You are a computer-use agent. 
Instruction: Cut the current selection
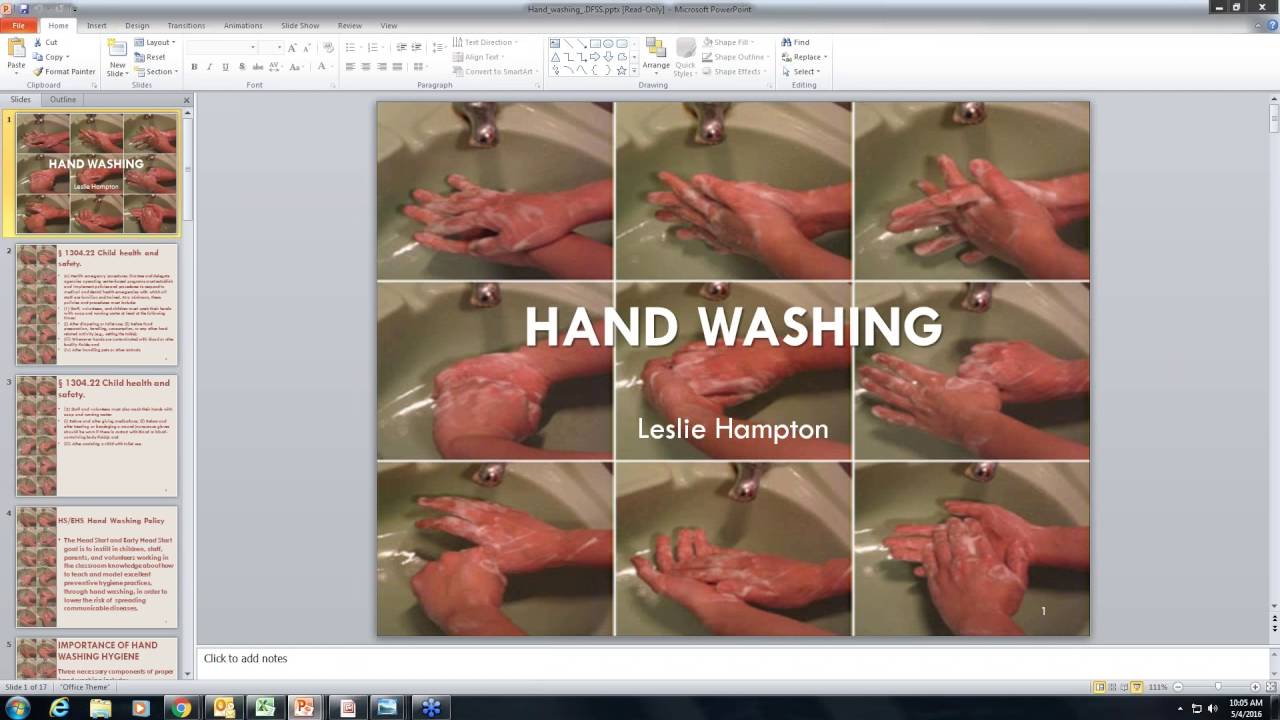(x=45, y=42)
